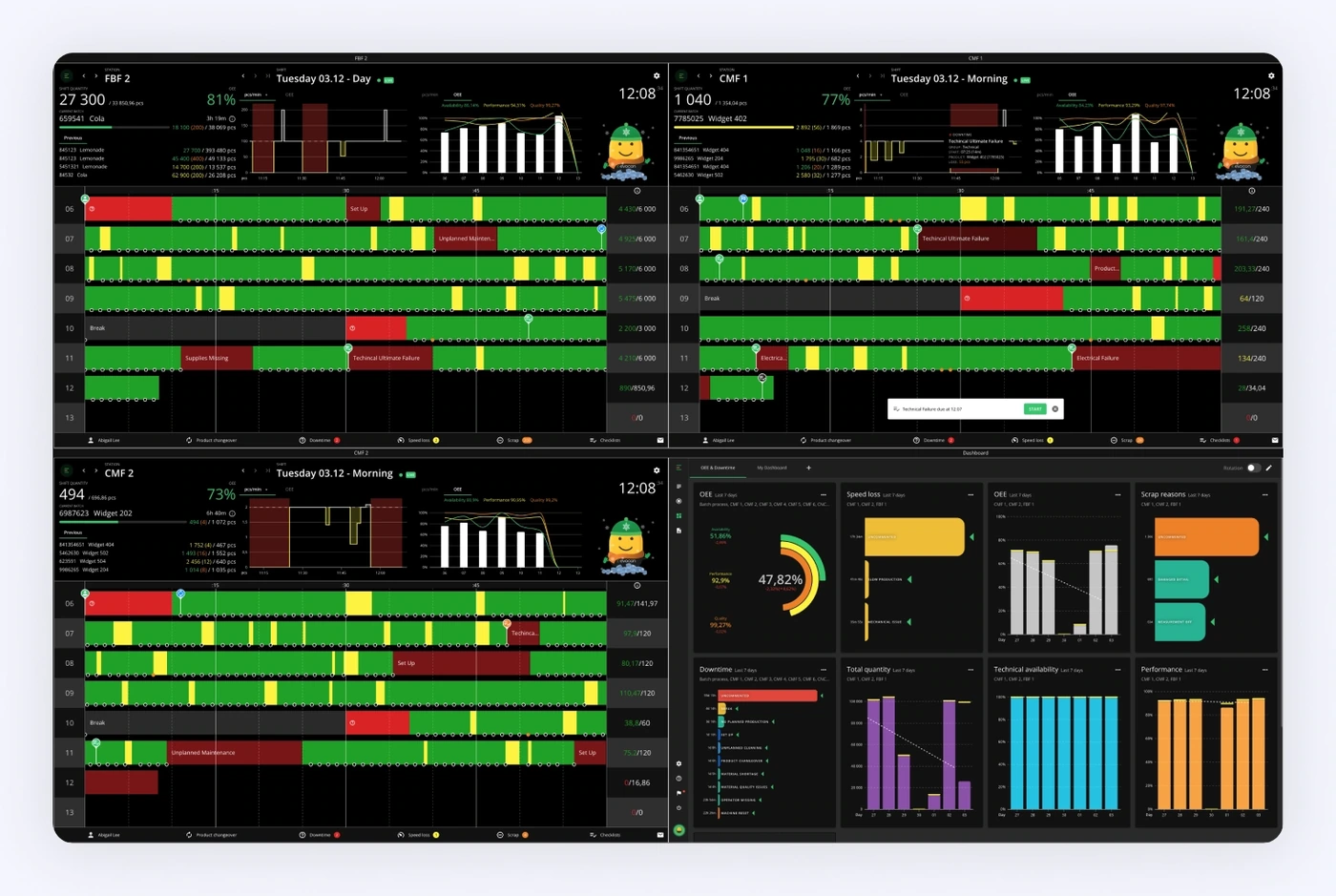Select Previous tab in CMF 2 batch list

pos(73,532)
